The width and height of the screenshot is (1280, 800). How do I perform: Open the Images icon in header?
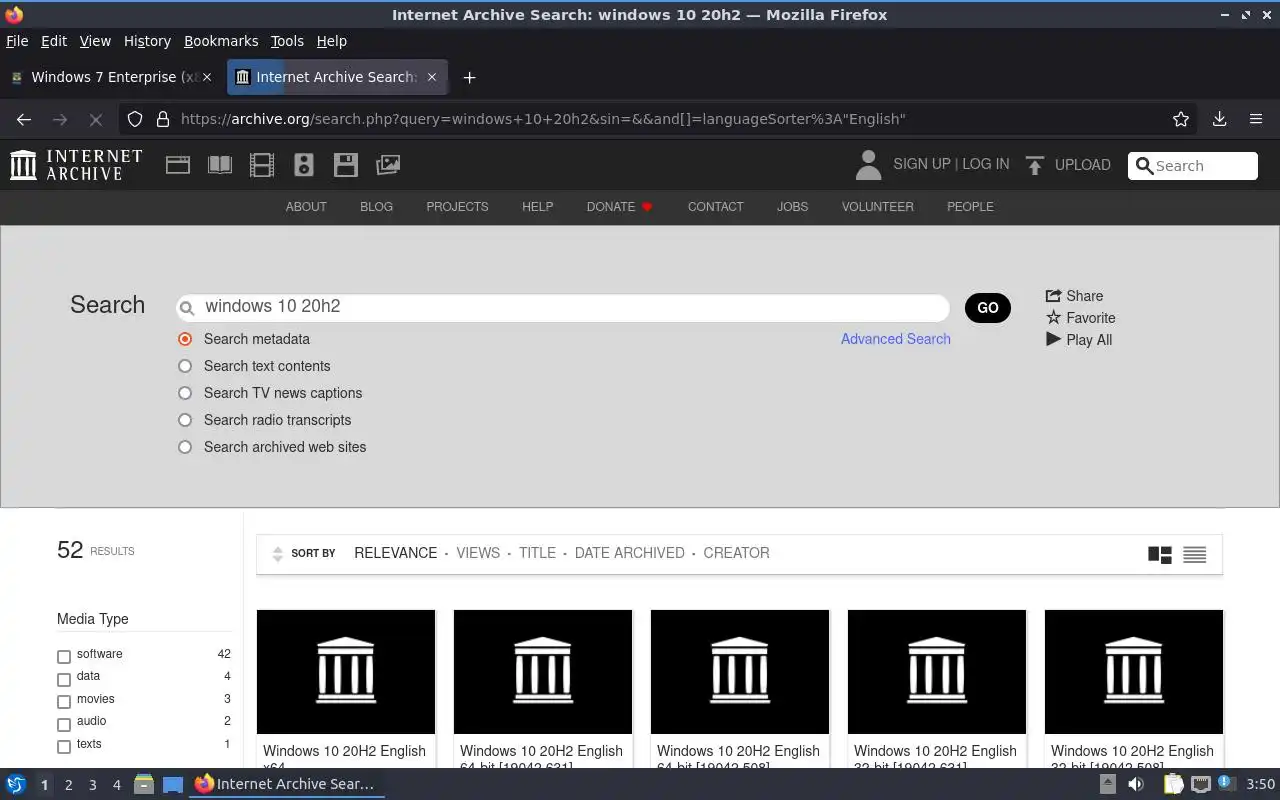point(388,165)
